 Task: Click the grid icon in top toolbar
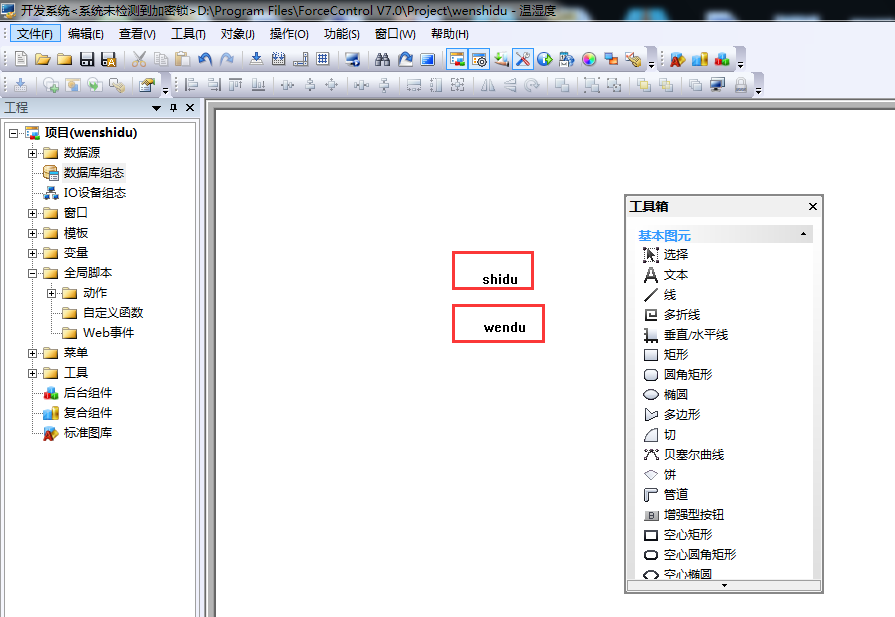[x=322, y=59]
